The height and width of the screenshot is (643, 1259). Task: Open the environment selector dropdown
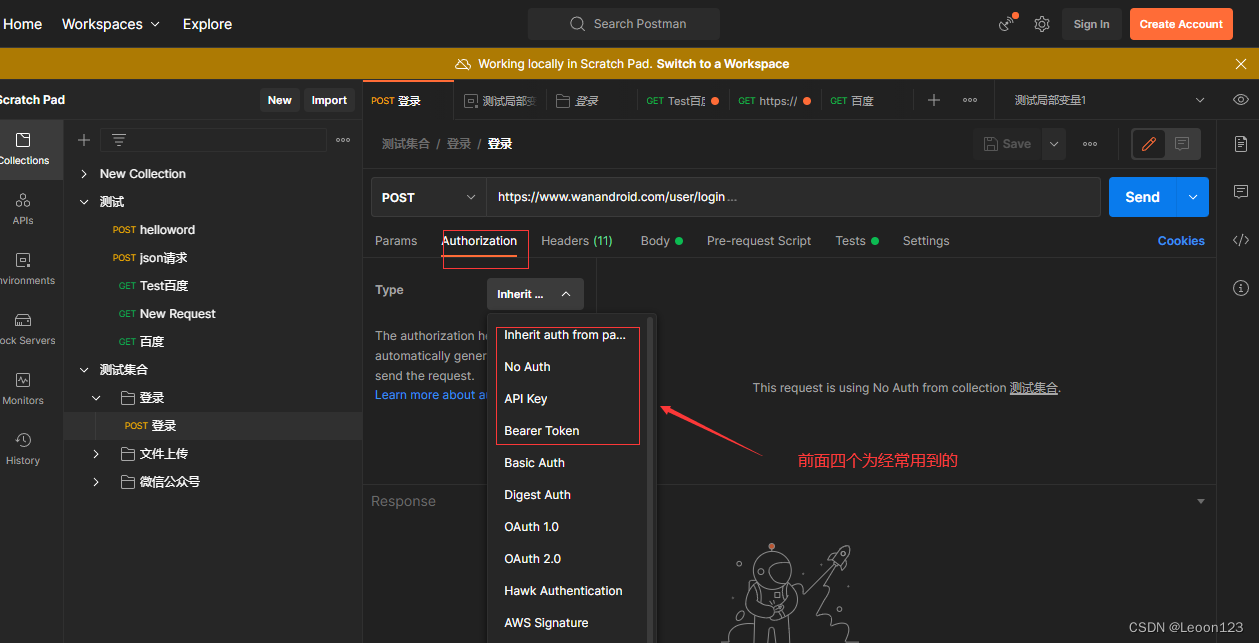pyautogui.click(x=1109, y=100)
